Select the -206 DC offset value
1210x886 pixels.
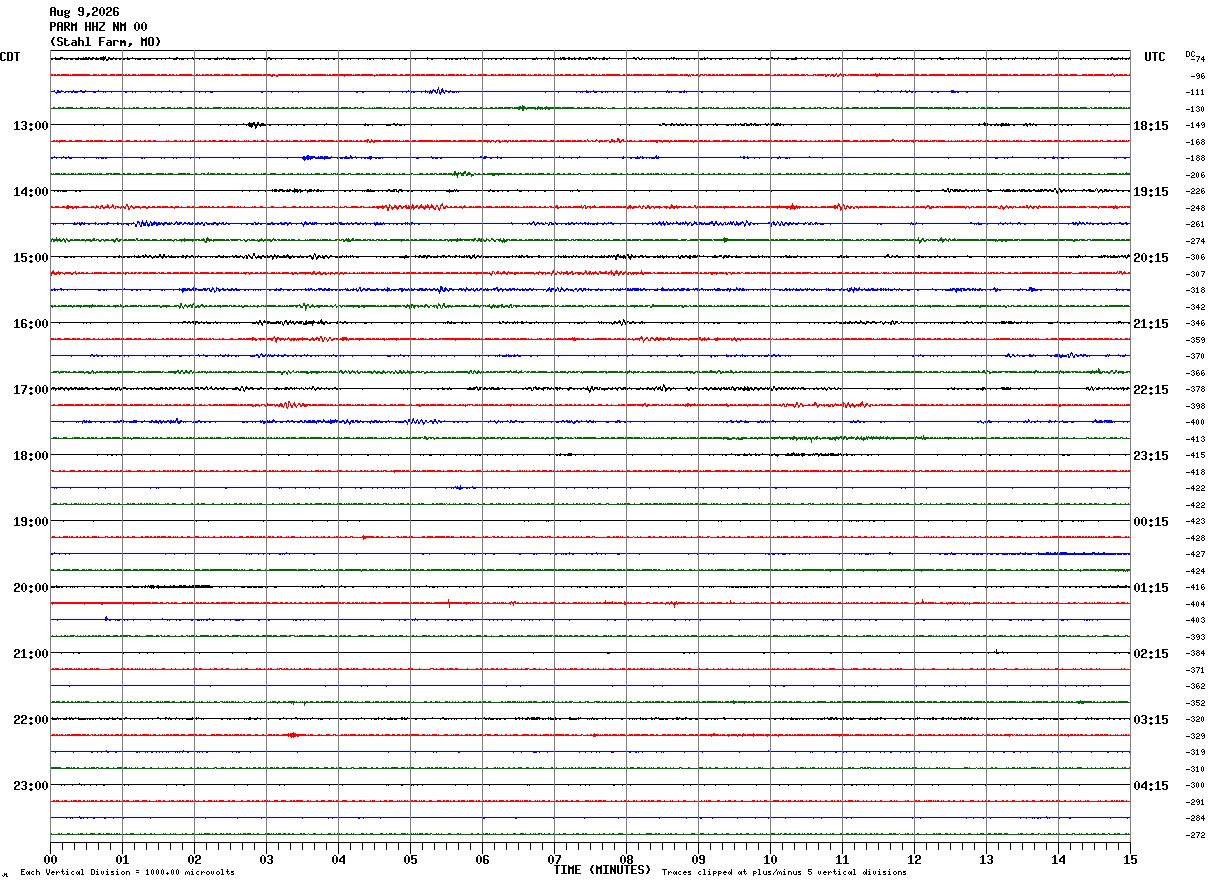pos(1196,175)
